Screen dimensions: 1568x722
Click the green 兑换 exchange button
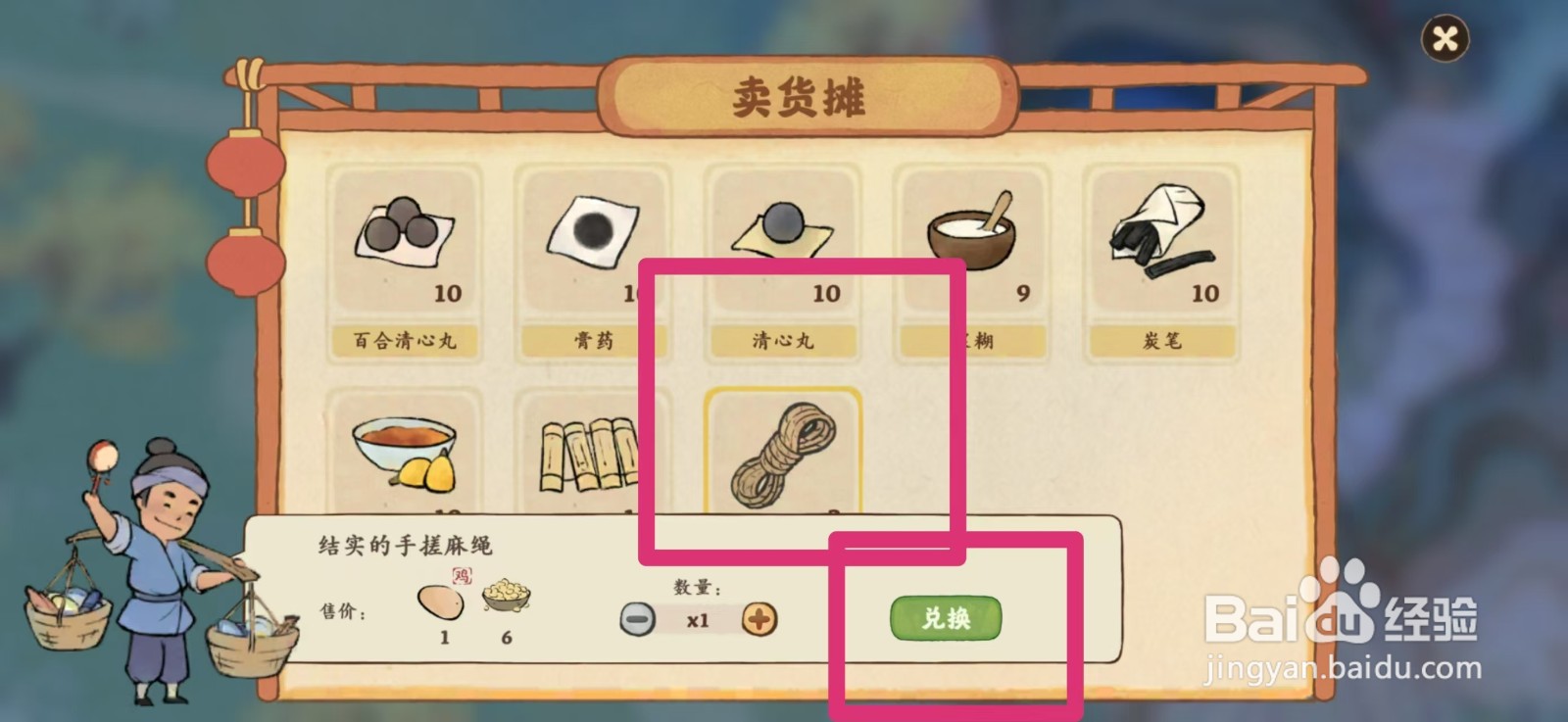point(946,618)
